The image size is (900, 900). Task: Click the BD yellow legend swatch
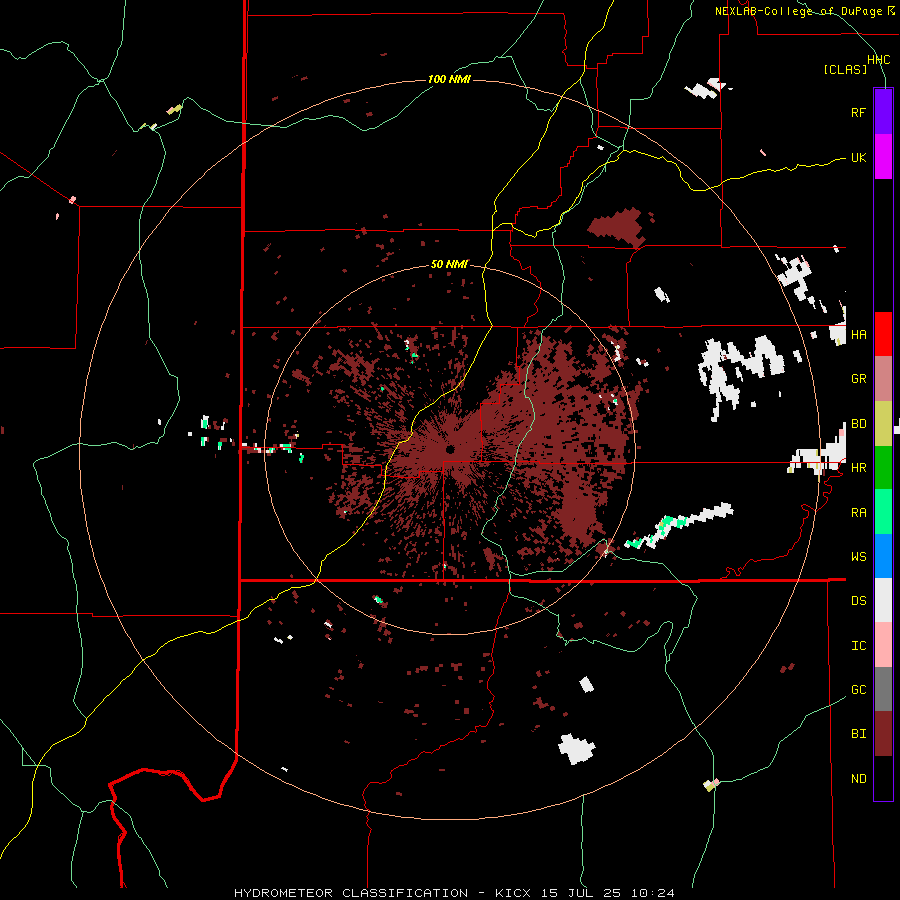tap(883, 424)
